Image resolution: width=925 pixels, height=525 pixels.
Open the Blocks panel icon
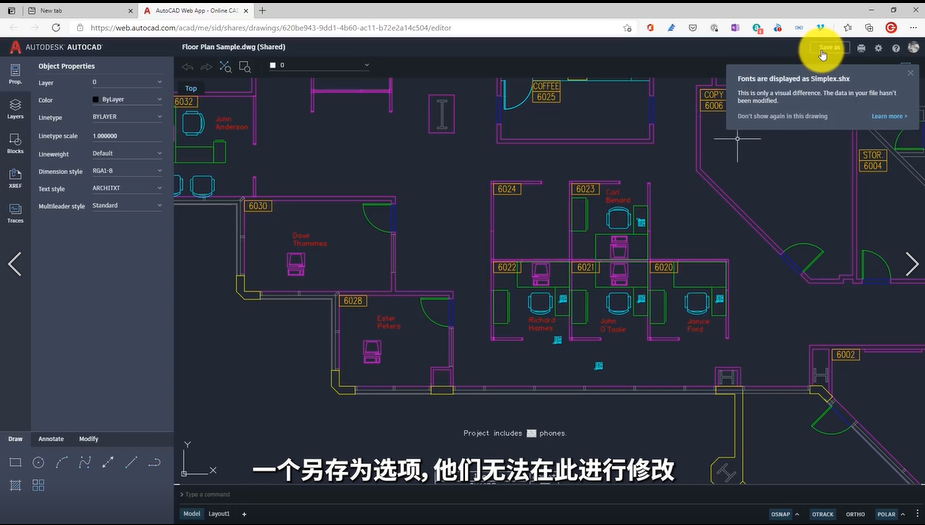click(15, 143)
